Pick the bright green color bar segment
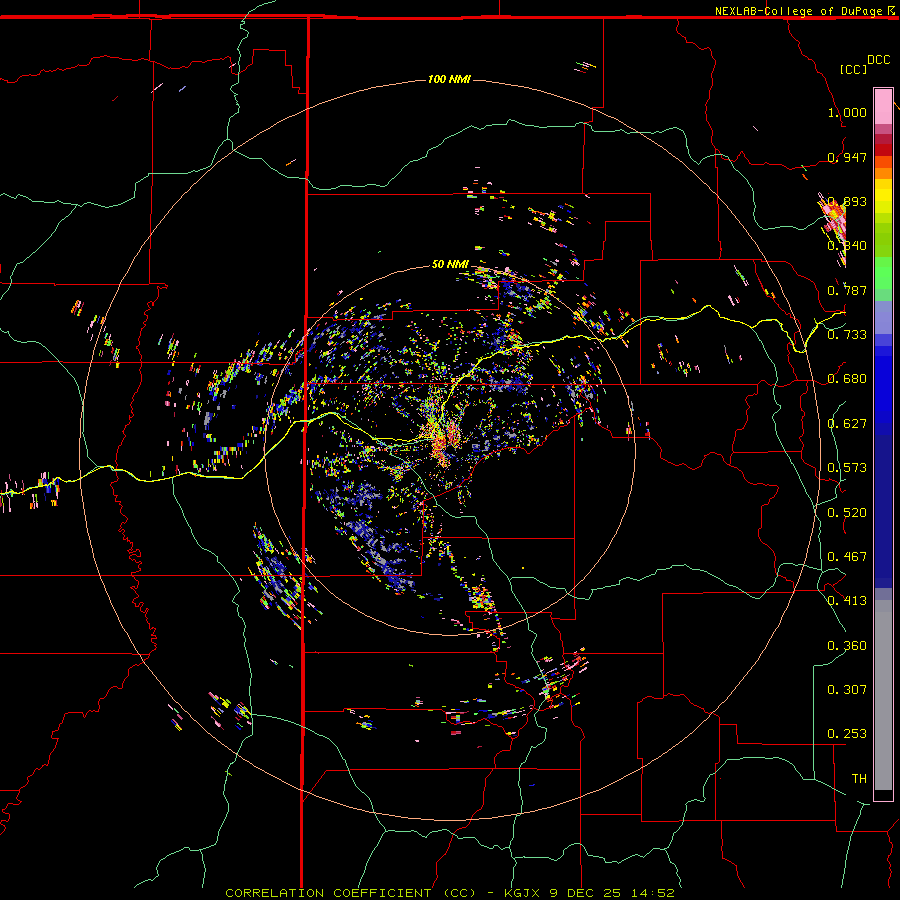 [883, 273]
